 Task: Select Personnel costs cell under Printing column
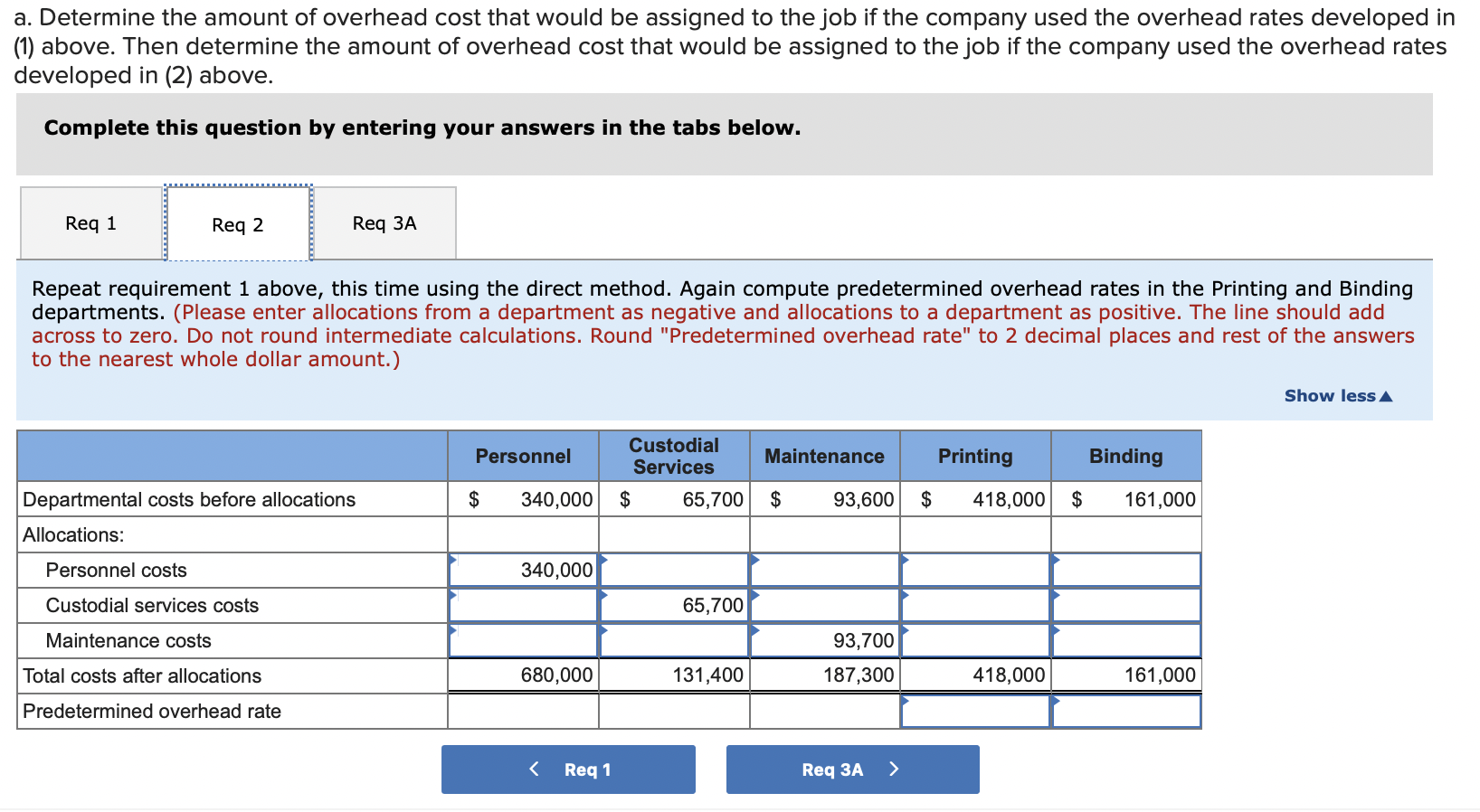(x=976, y=571)
